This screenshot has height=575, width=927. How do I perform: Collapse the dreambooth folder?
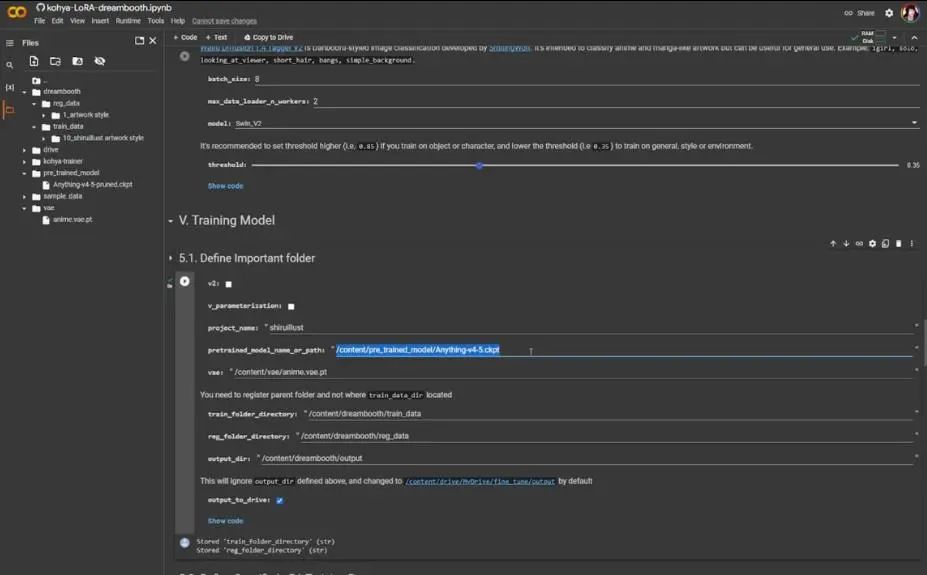pos(24,92)
